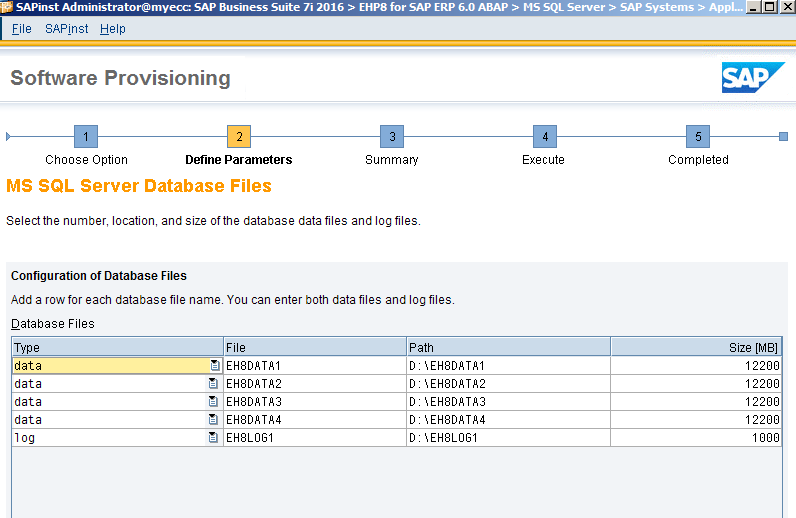Open the File menu

coord(21,29)
